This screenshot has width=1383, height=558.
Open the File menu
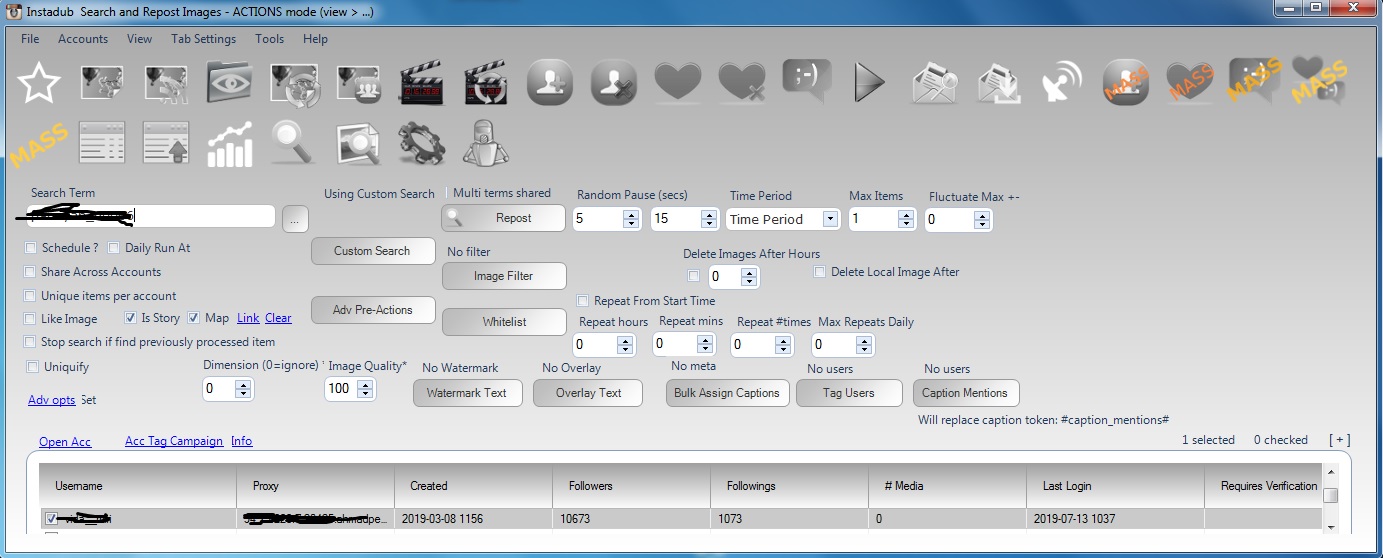(30, 39)
